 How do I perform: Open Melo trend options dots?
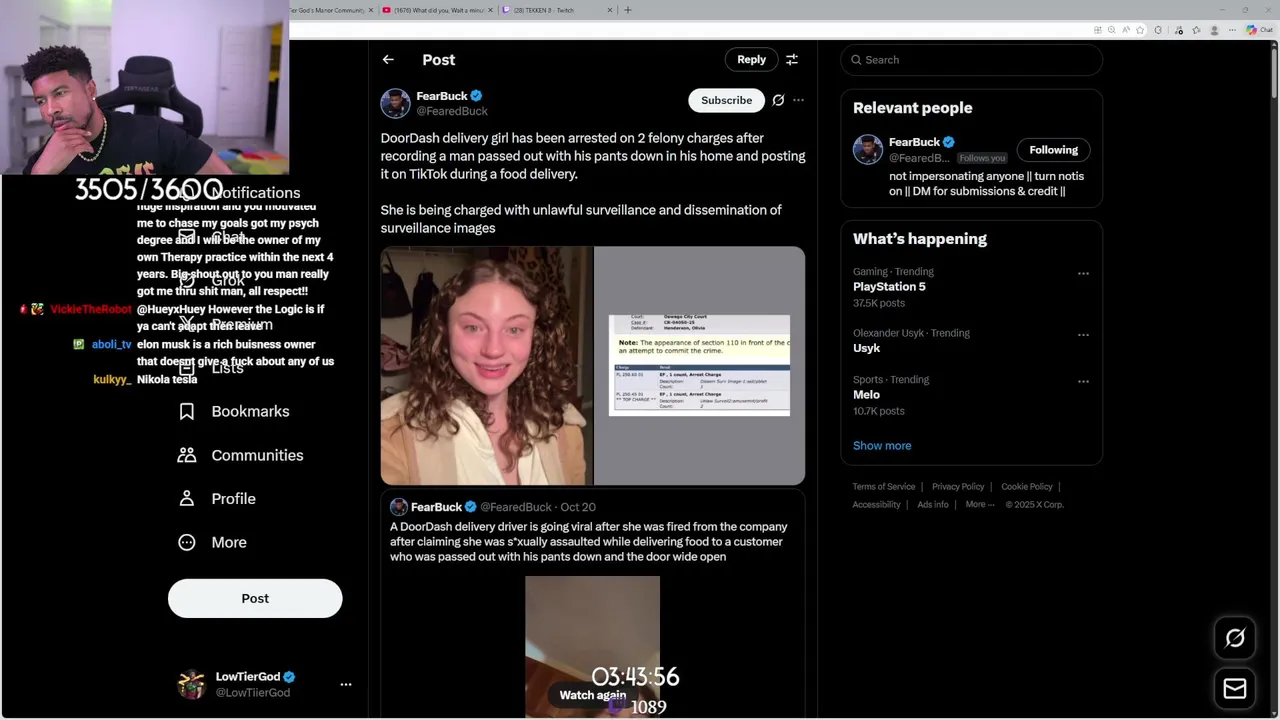[x=1083, y=381]
